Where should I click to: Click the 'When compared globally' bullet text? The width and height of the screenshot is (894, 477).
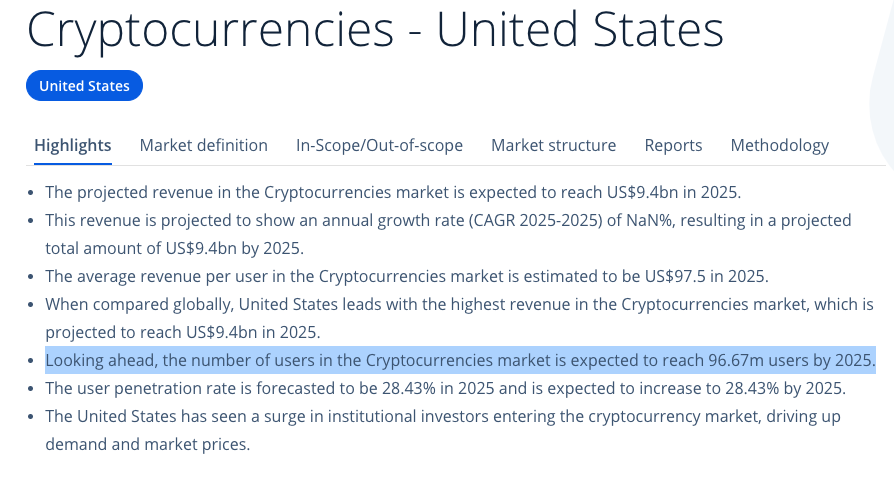tap(460, 318)
